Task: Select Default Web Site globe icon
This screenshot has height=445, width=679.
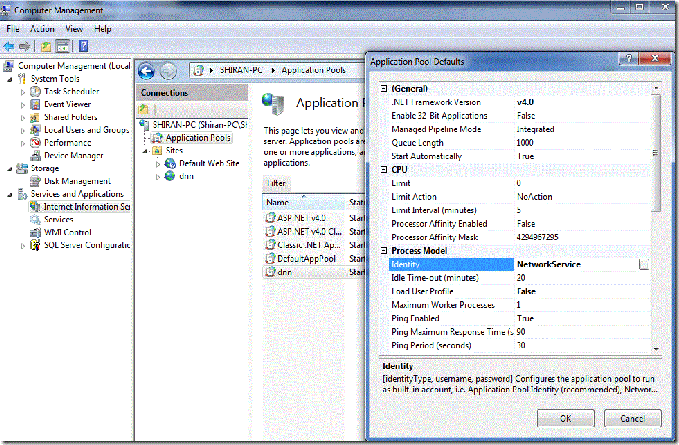Action: point(170,163)
